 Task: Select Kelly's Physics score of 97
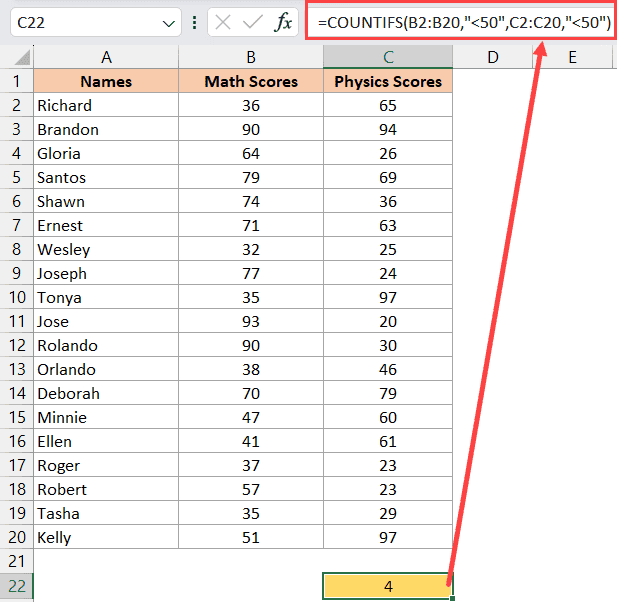[x=388, y=538]
